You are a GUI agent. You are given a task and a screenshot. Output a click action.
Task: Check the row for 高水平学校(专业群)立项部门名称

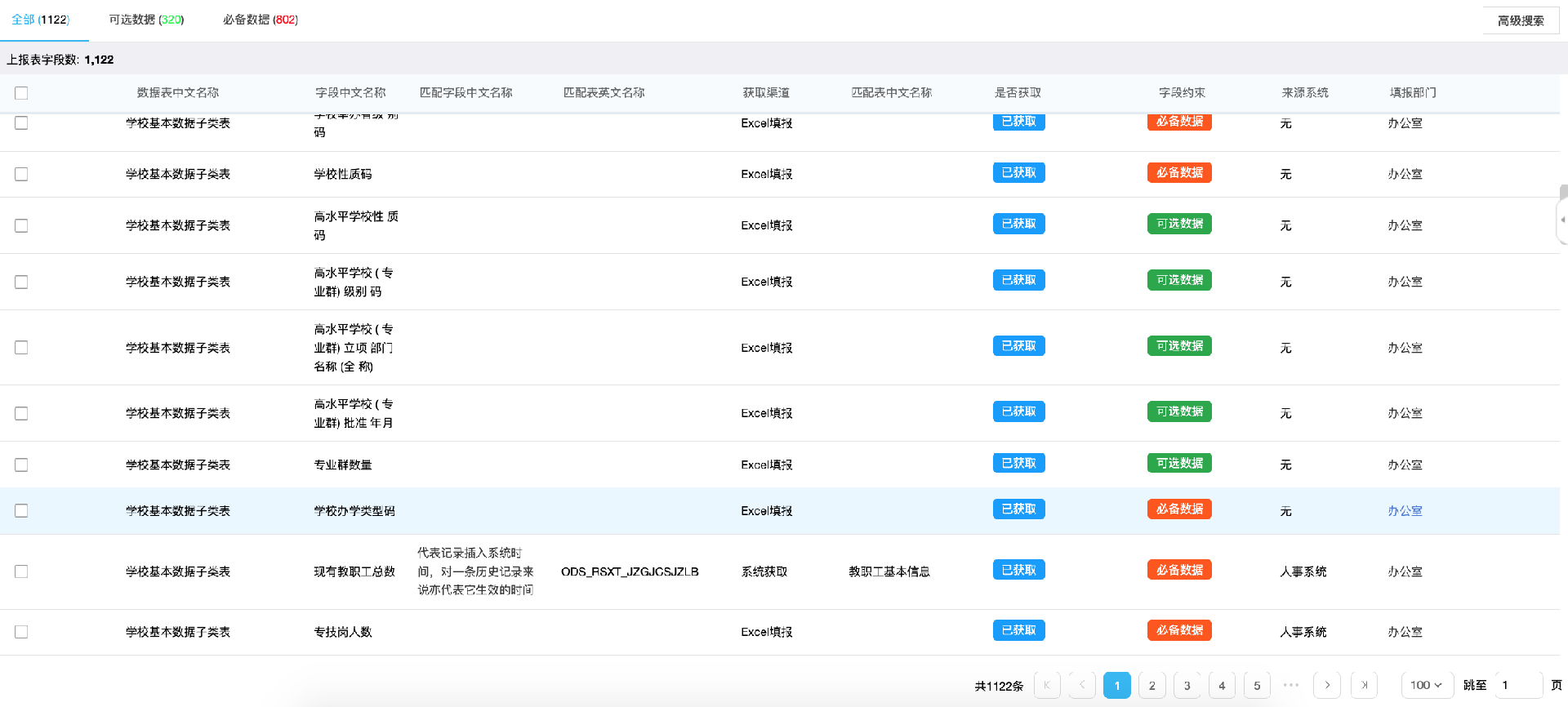point(21,348)
